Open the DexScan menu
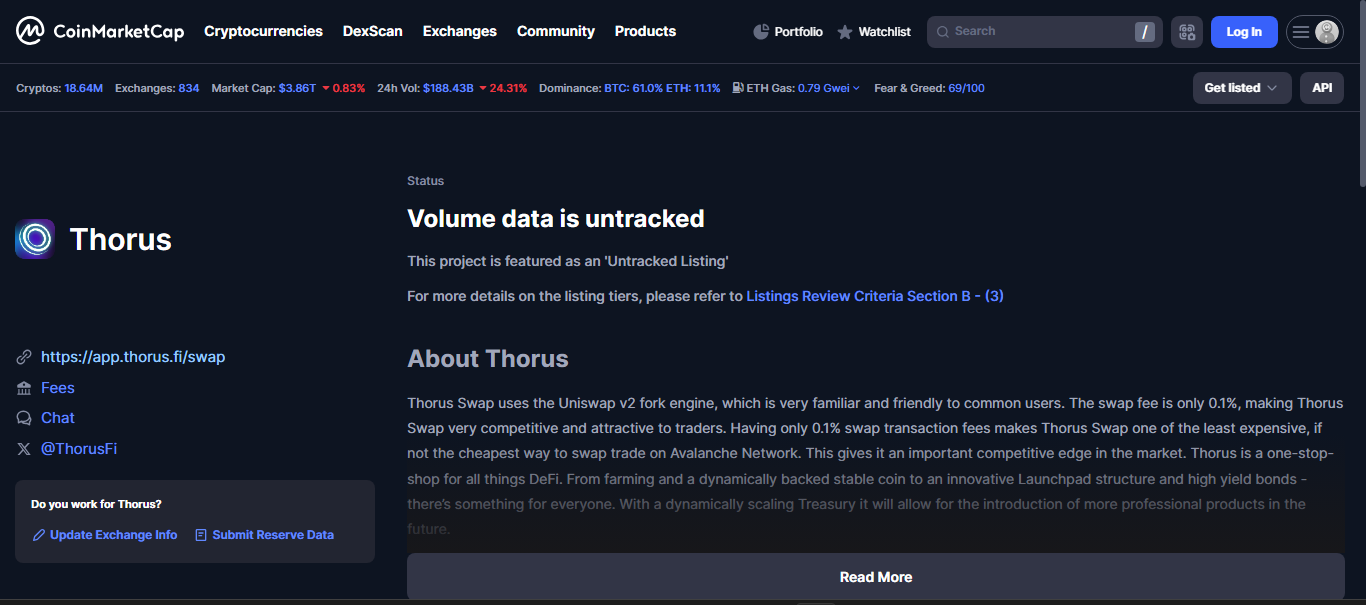 [373, 31]
